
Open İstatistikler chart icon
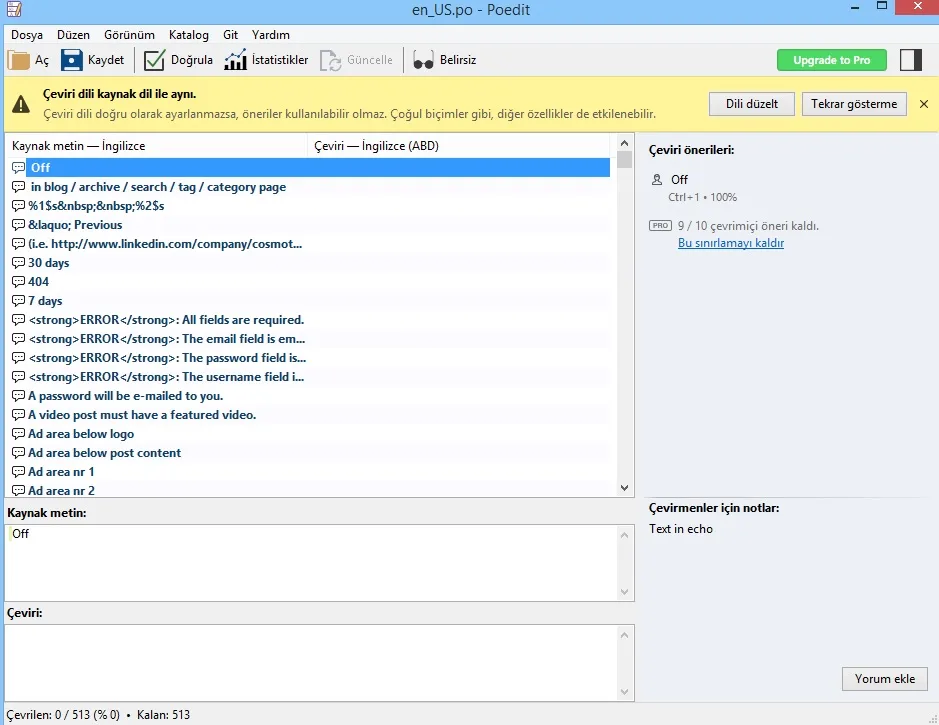point(235,60)
